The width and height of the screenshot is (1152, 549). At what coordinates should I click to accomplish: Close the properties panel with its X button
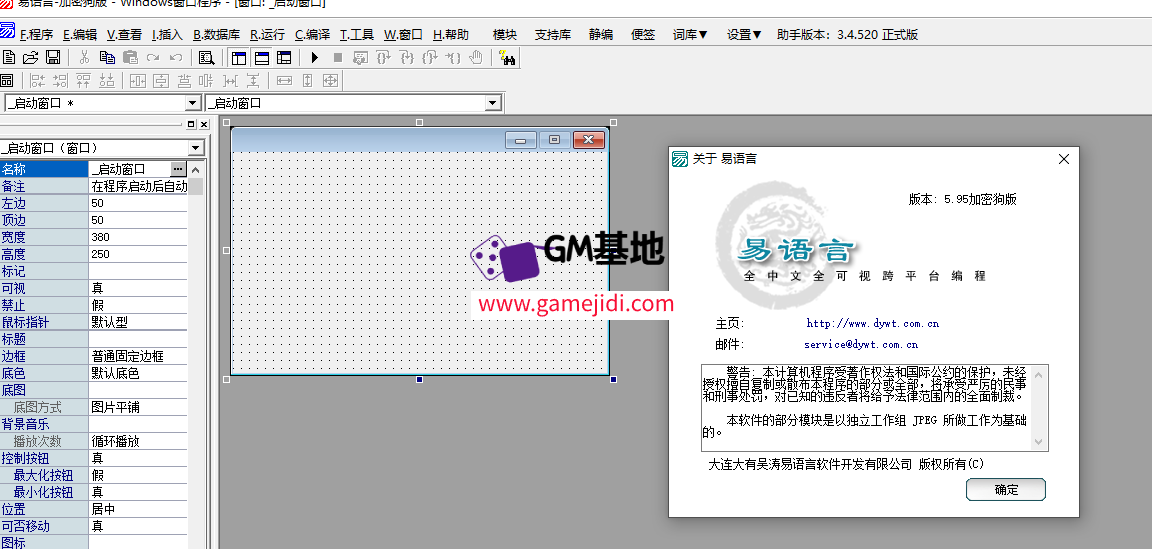tap(204, 124)
